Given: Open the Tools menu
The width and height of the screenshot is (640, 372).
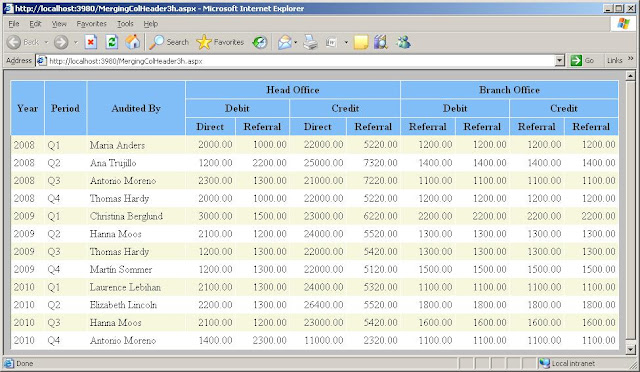Looking at the screenshot, I should coord(125,24).
